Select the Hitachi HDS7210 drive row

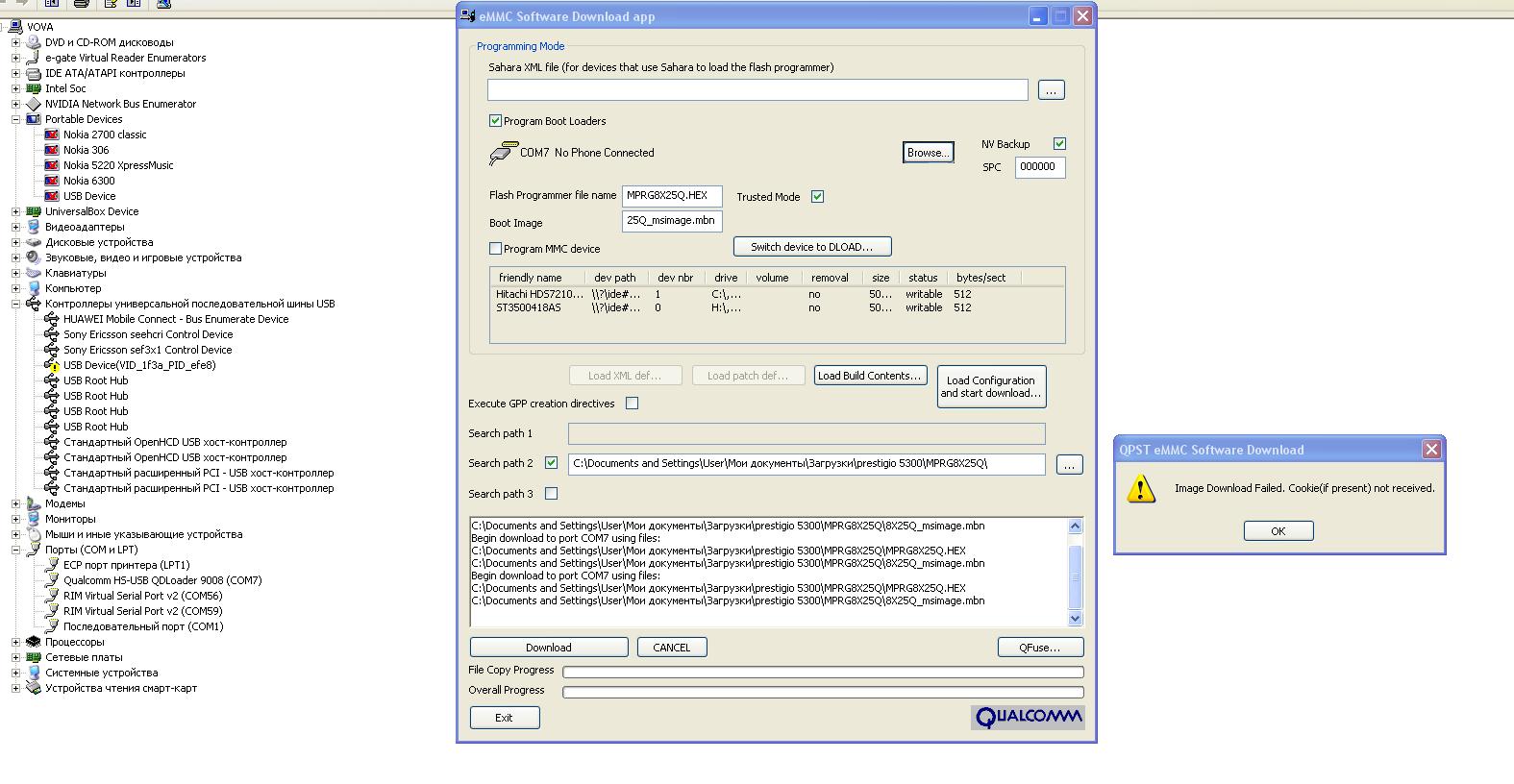click(x=540, y=294)
